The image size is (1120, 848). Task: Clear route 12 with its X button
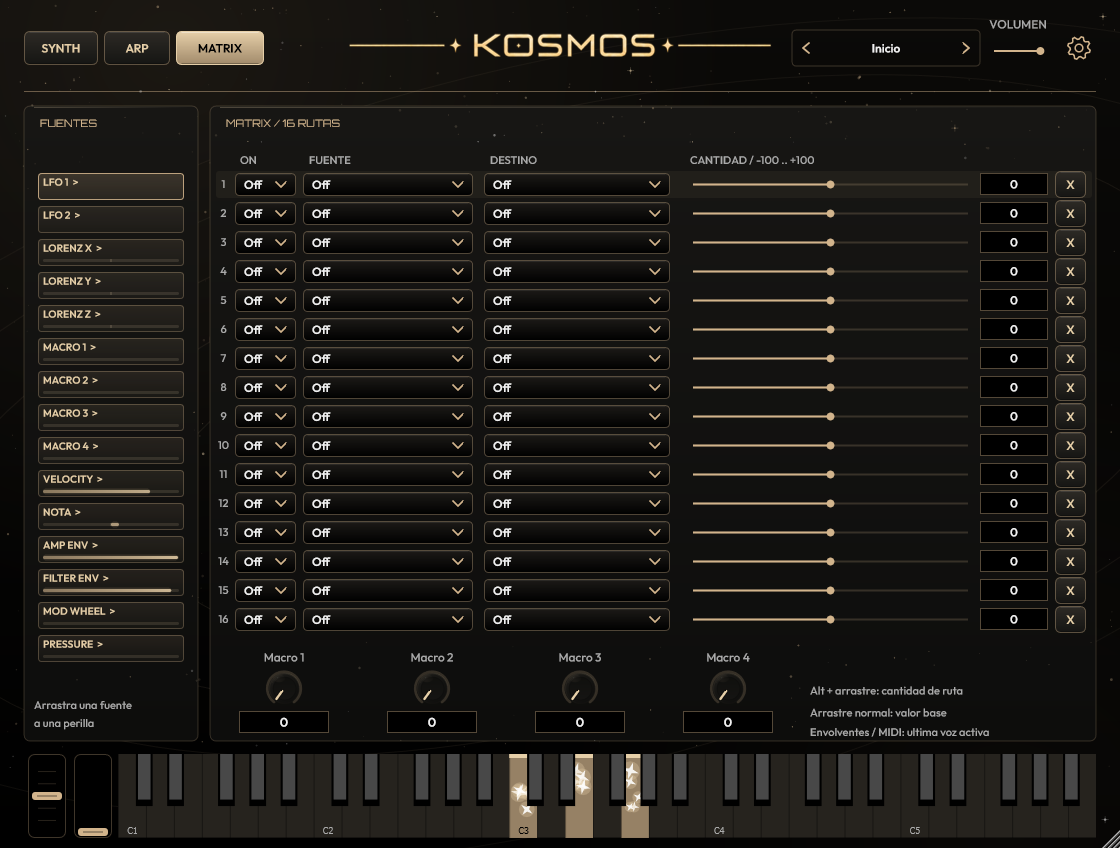(x=1070, y=504)
